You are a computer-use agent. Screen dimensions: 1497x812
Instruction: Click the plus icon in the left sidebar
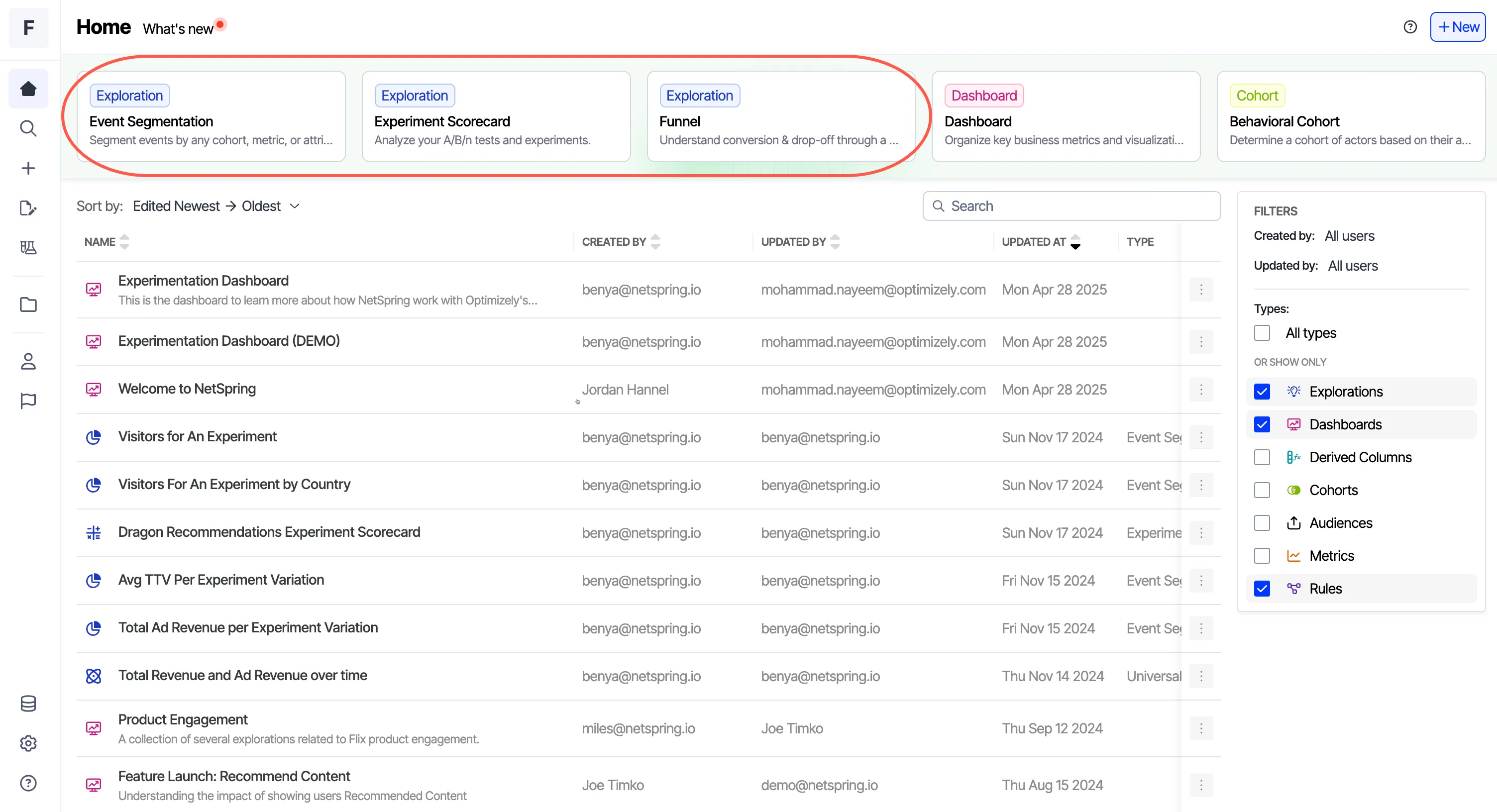(28, 169)
